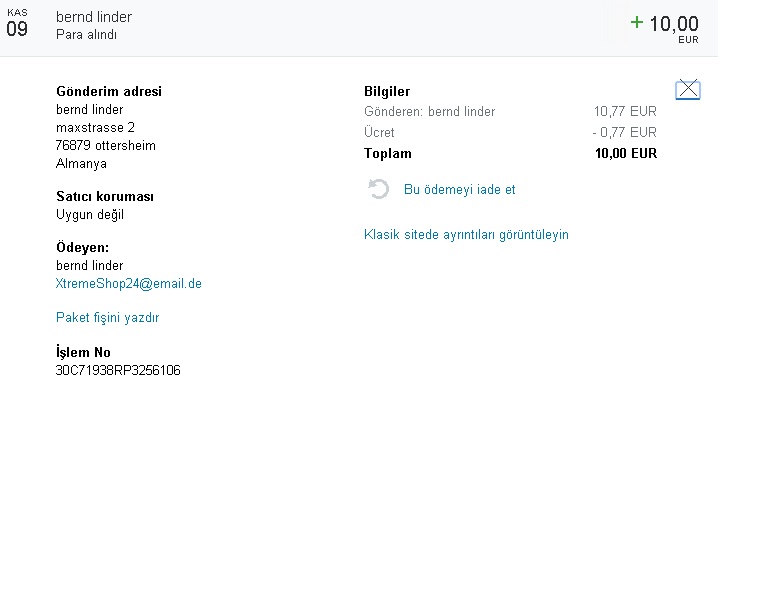This screenshot has width=768, height=614.
Task: Click the 'Para alındı' status text
Action: point(86,35)
